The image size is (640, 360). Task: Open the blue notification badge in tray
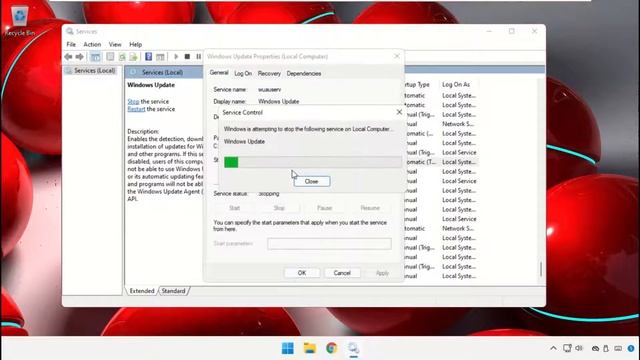point(631,348)
